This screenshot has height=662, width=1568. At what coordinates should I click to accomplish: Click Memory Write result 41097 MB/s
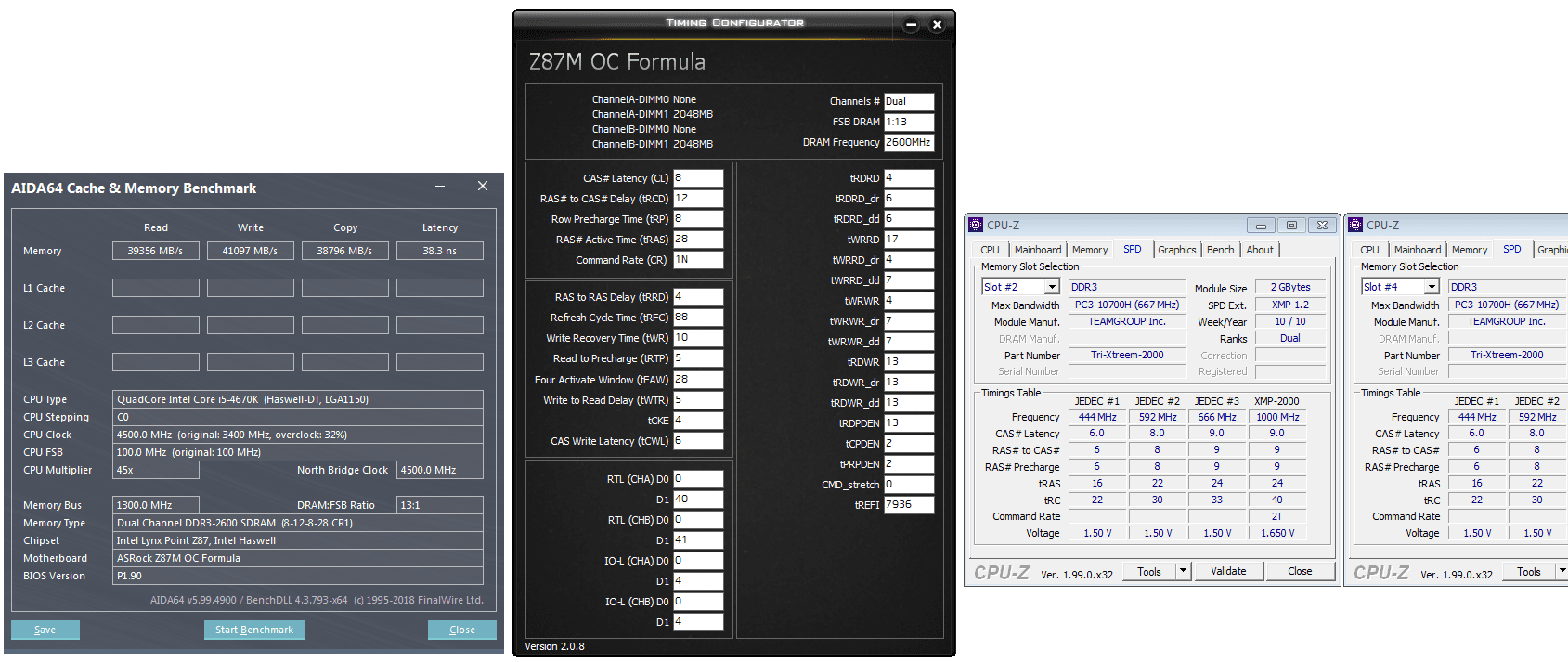coord(251,251)
